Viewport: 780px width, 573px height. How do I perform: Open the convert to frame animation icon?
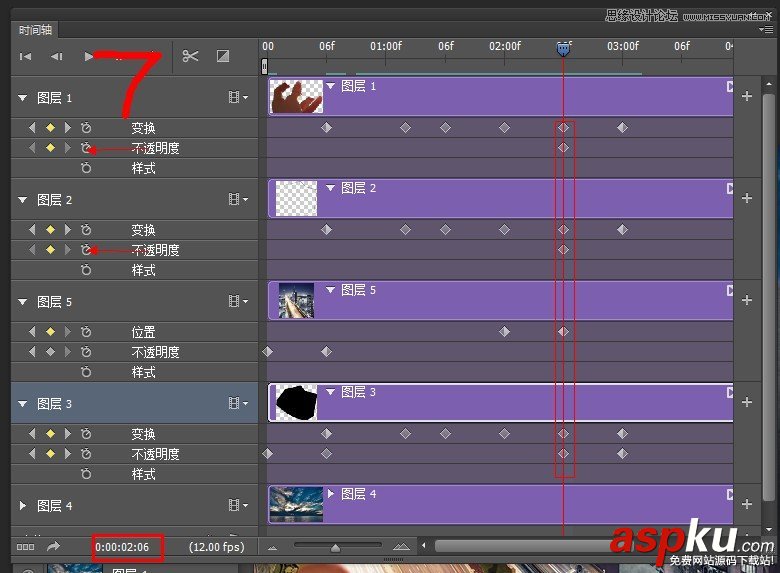pos(25,547)
